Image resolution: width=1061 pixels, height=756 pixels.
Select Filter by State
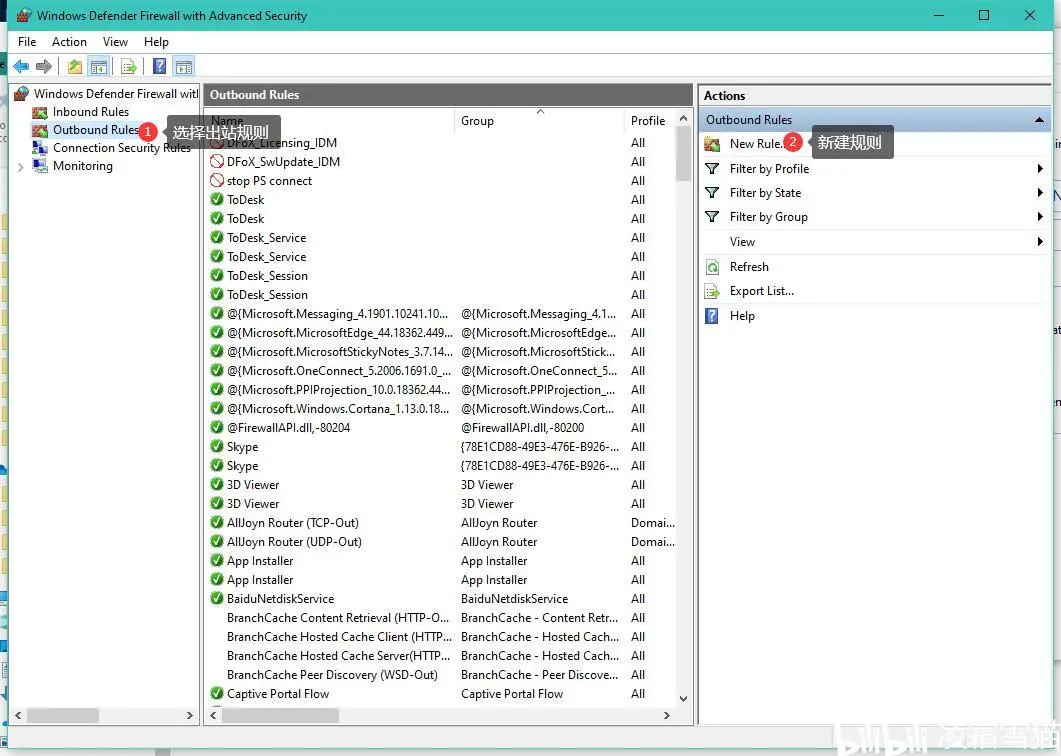tap(764, 192)
